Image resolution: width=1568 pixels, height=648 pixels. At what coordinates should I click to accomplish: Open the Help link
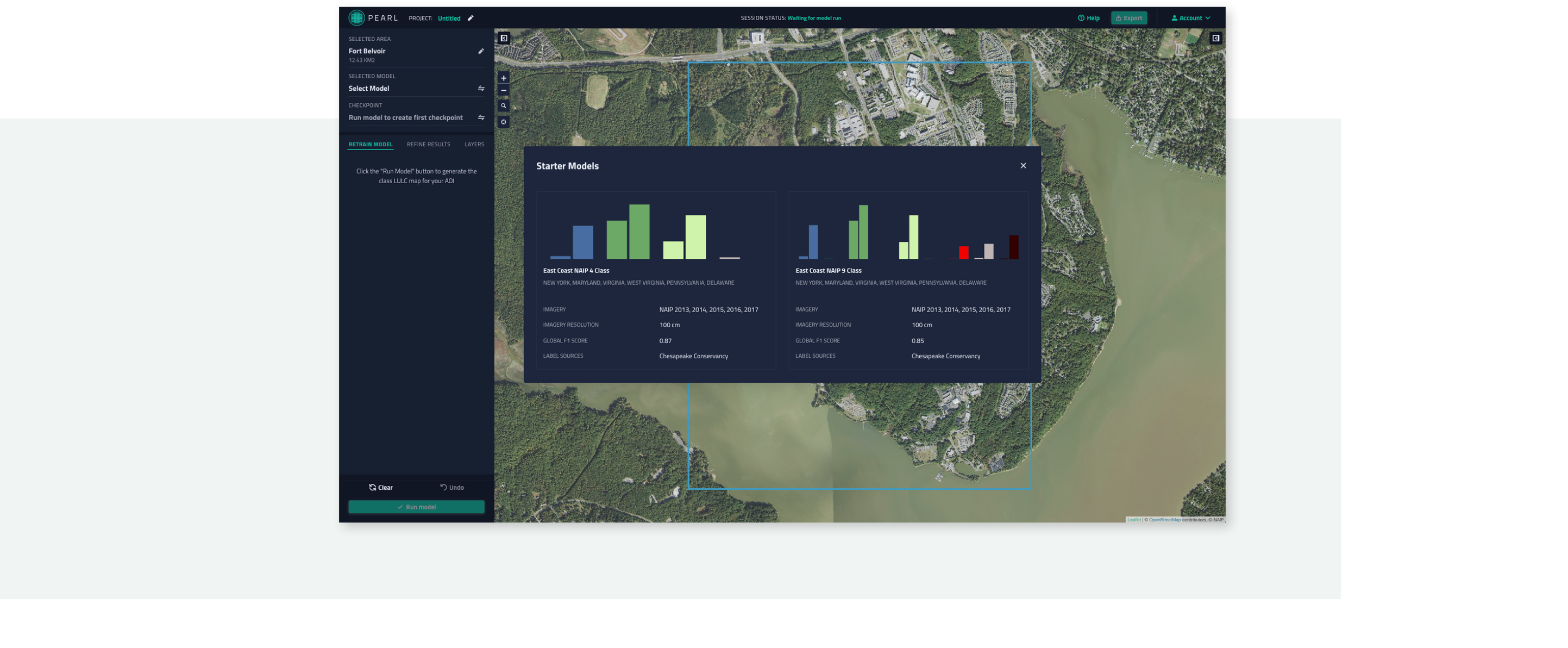click(x=1089, y=18)
